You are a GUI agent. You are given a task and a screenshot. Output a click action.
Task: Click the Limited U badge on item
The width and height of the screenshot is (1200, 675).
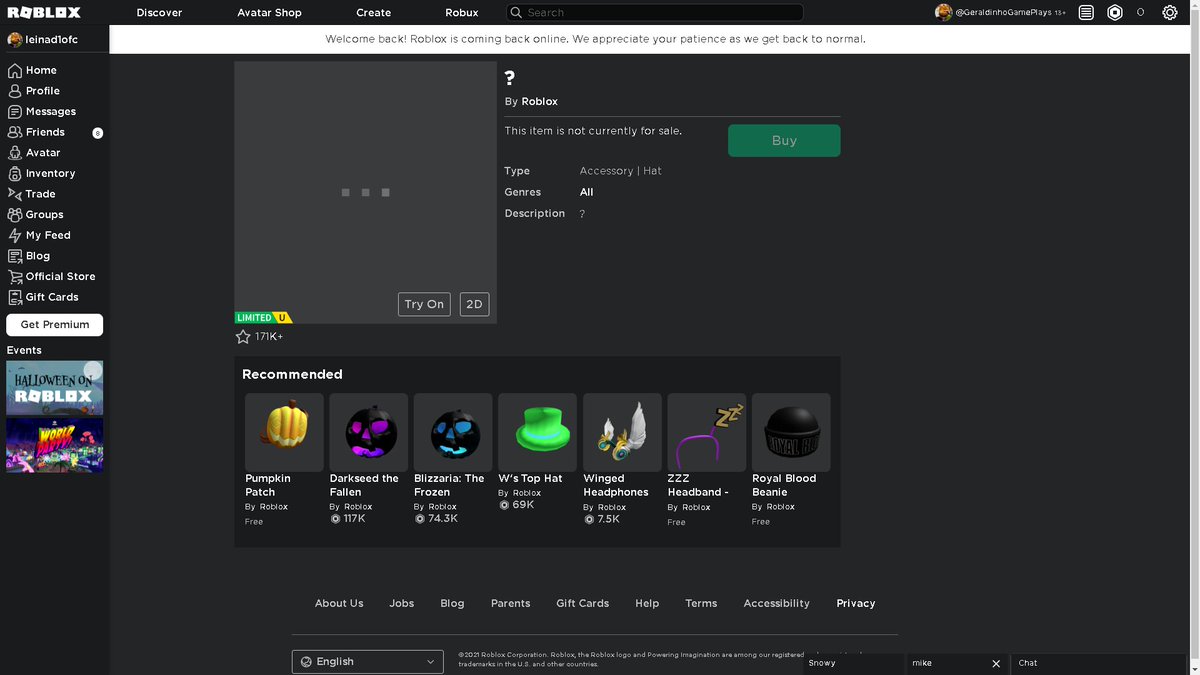coord(264,318)
